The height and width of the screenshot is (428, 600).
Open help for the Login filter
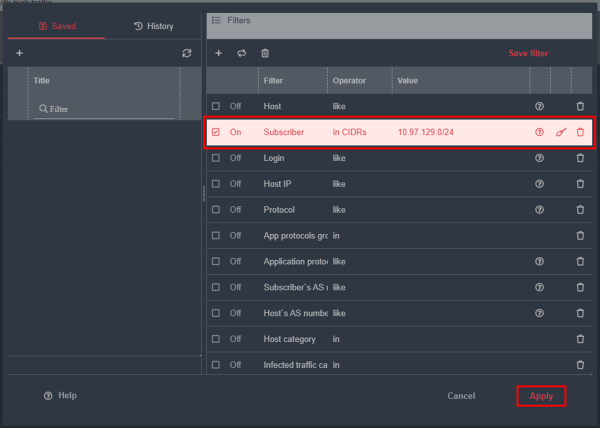pyautogui.click(x=539, y=158)
